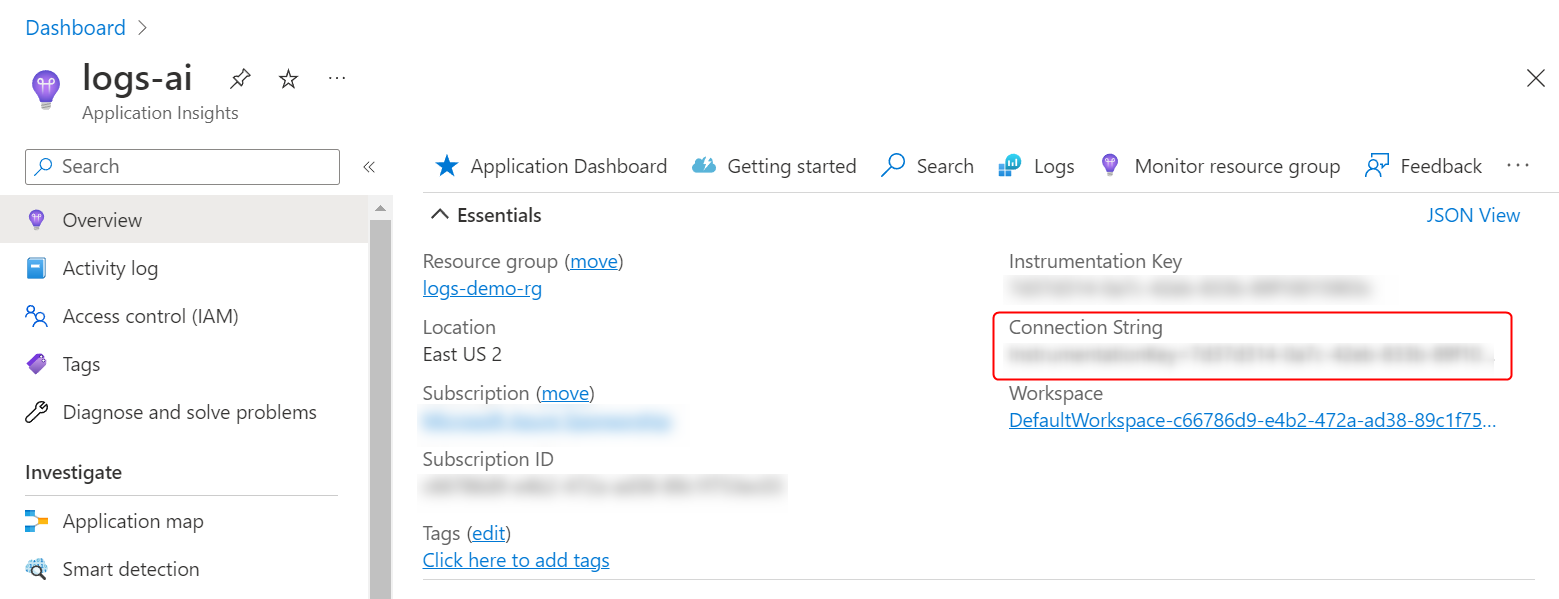This screenshot has width=1559, height=599.
Task: Collapse the Essentials section
Action: click(x=486, y=215)
